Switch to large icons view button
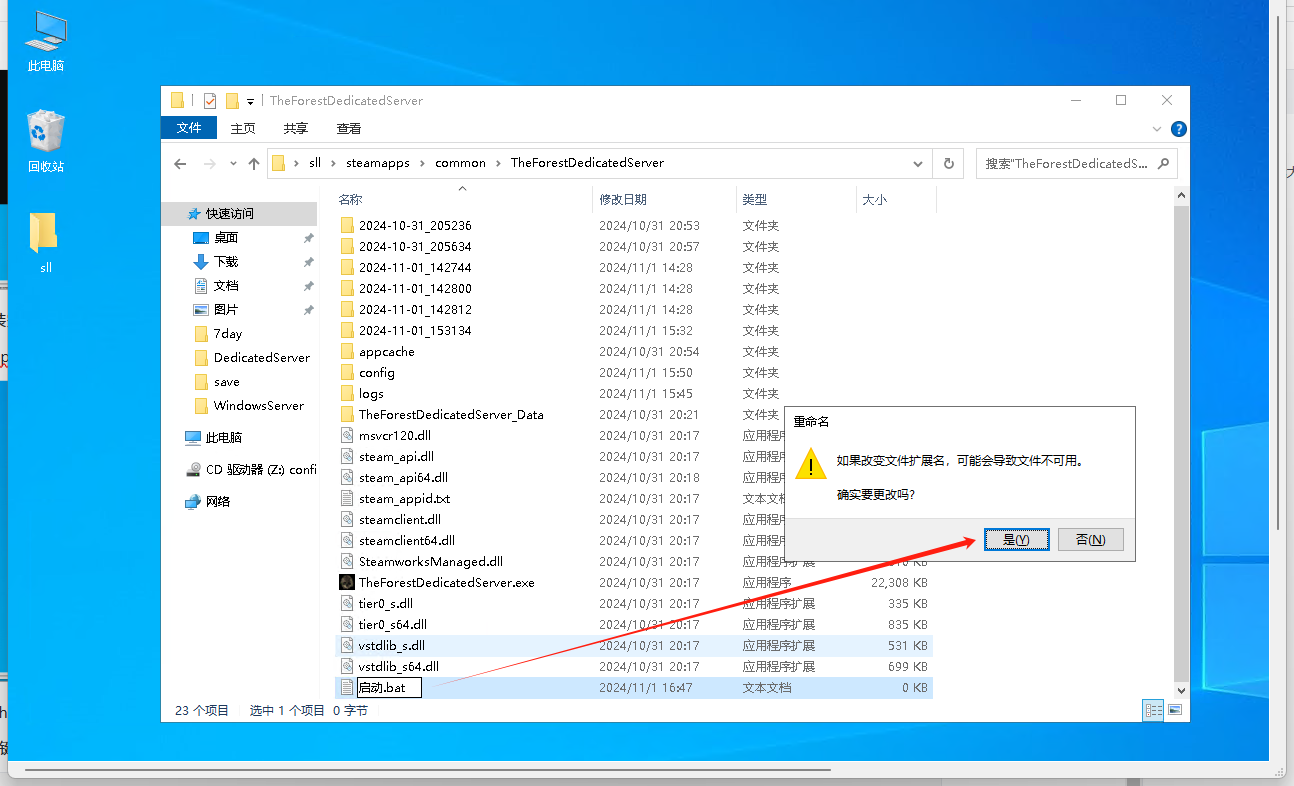This screenshot has height=786, width=1294. pos(1175,710)
